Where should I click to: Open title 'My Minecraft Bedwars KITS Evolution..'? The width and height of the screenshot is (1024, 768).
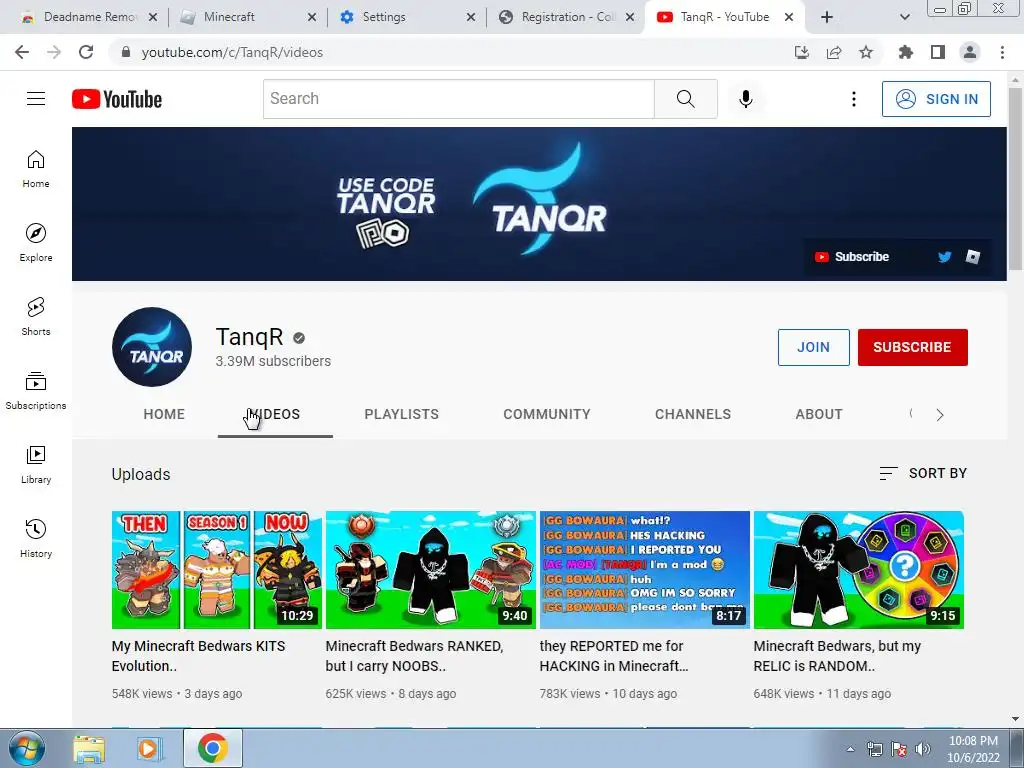199,656
